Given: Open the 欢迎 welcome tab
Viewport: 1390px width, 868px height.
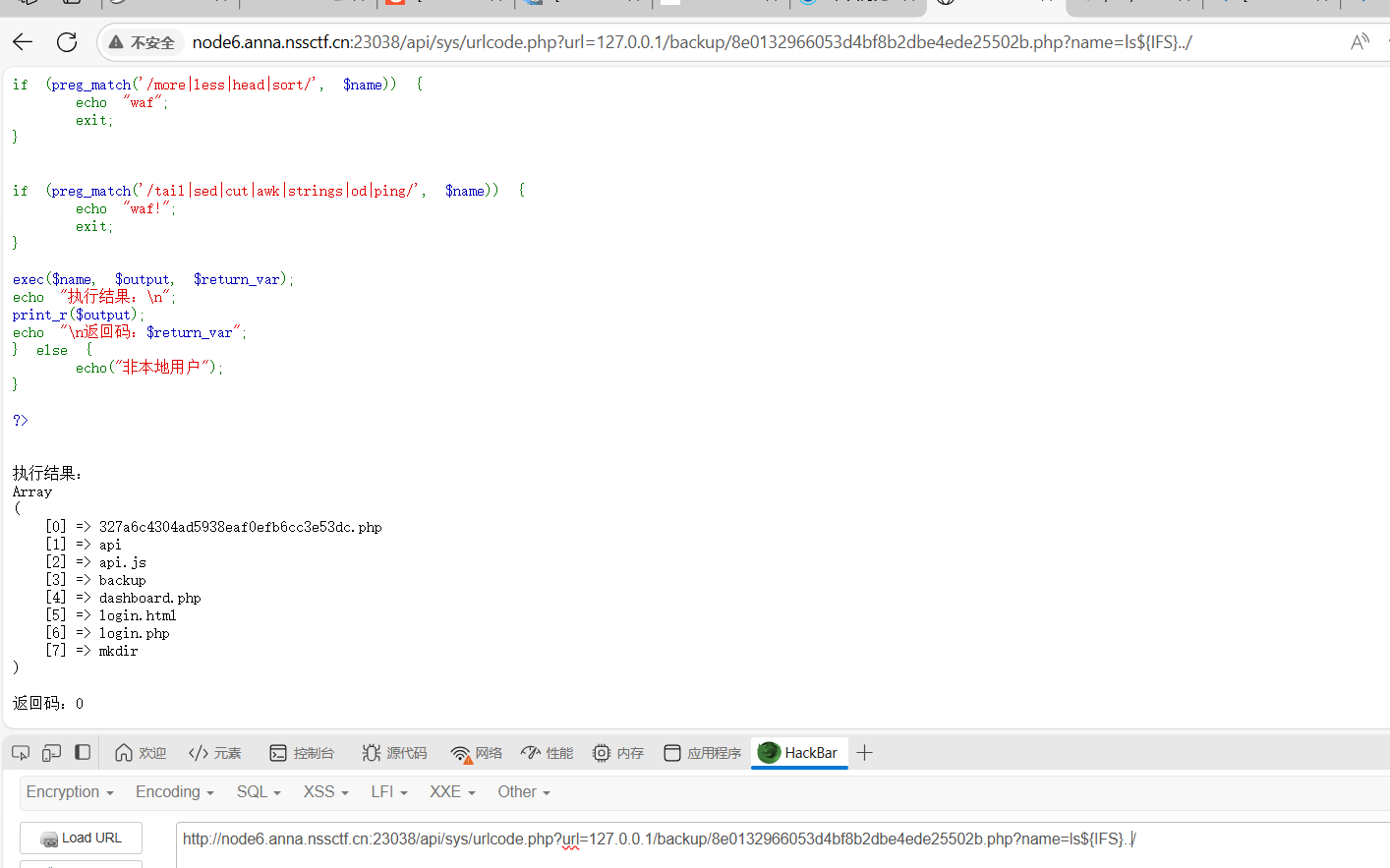Looking at the screenshot, I should pos(141,753).
